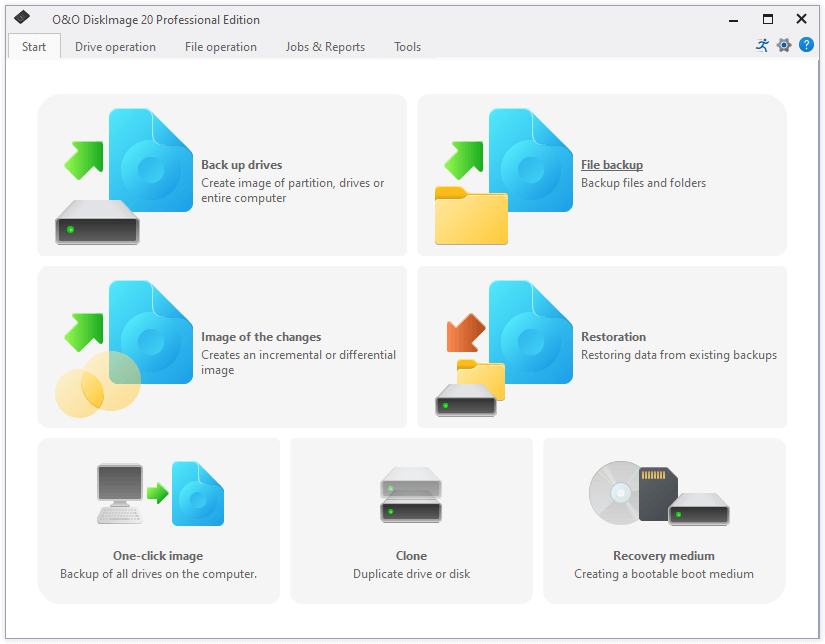
Task: Open help with the question mark icon
Action: pyautogui.click(x=806, y=45)
